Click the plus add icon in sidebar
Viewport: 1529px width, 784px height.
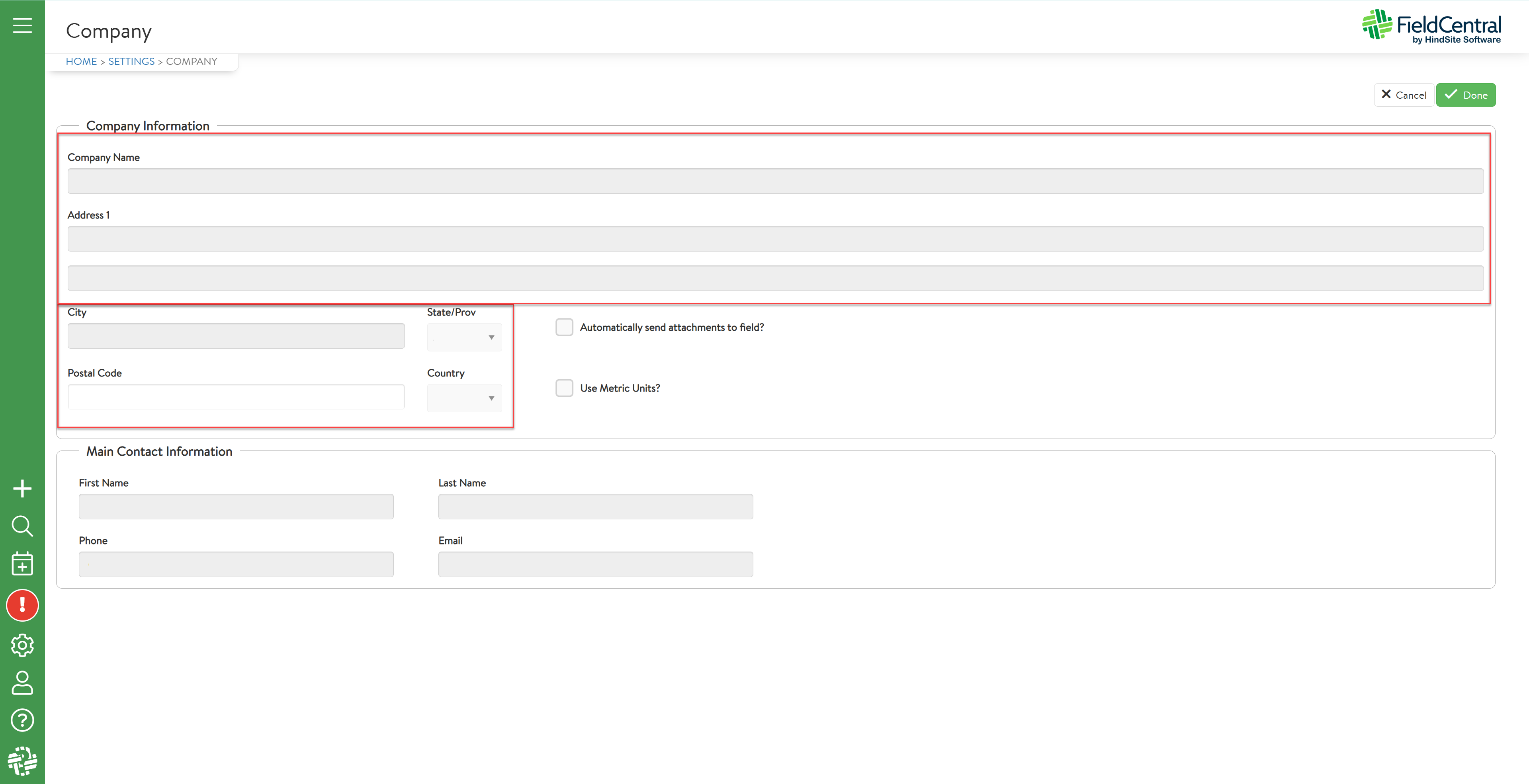tap(23, 489)
